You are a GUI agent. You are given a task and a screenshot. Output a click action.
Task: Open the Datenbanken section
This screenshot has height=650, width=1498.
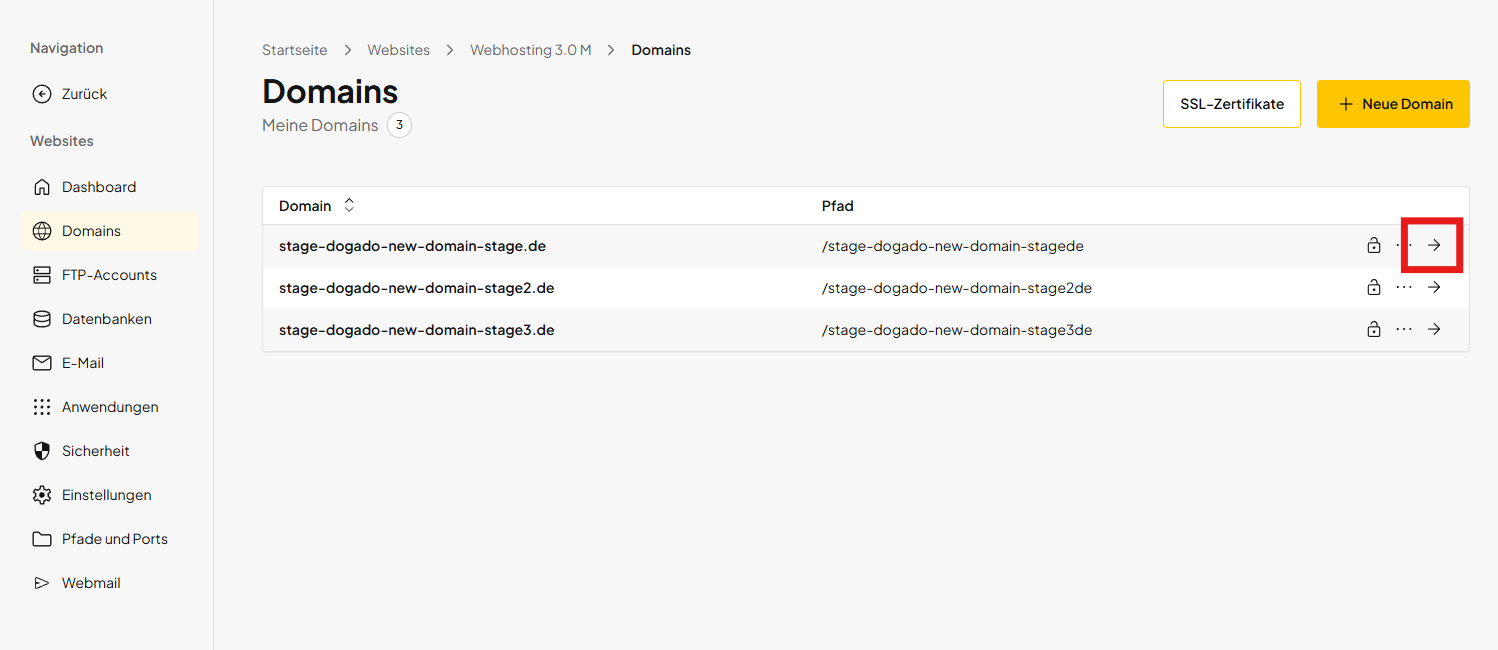[42, 318]
